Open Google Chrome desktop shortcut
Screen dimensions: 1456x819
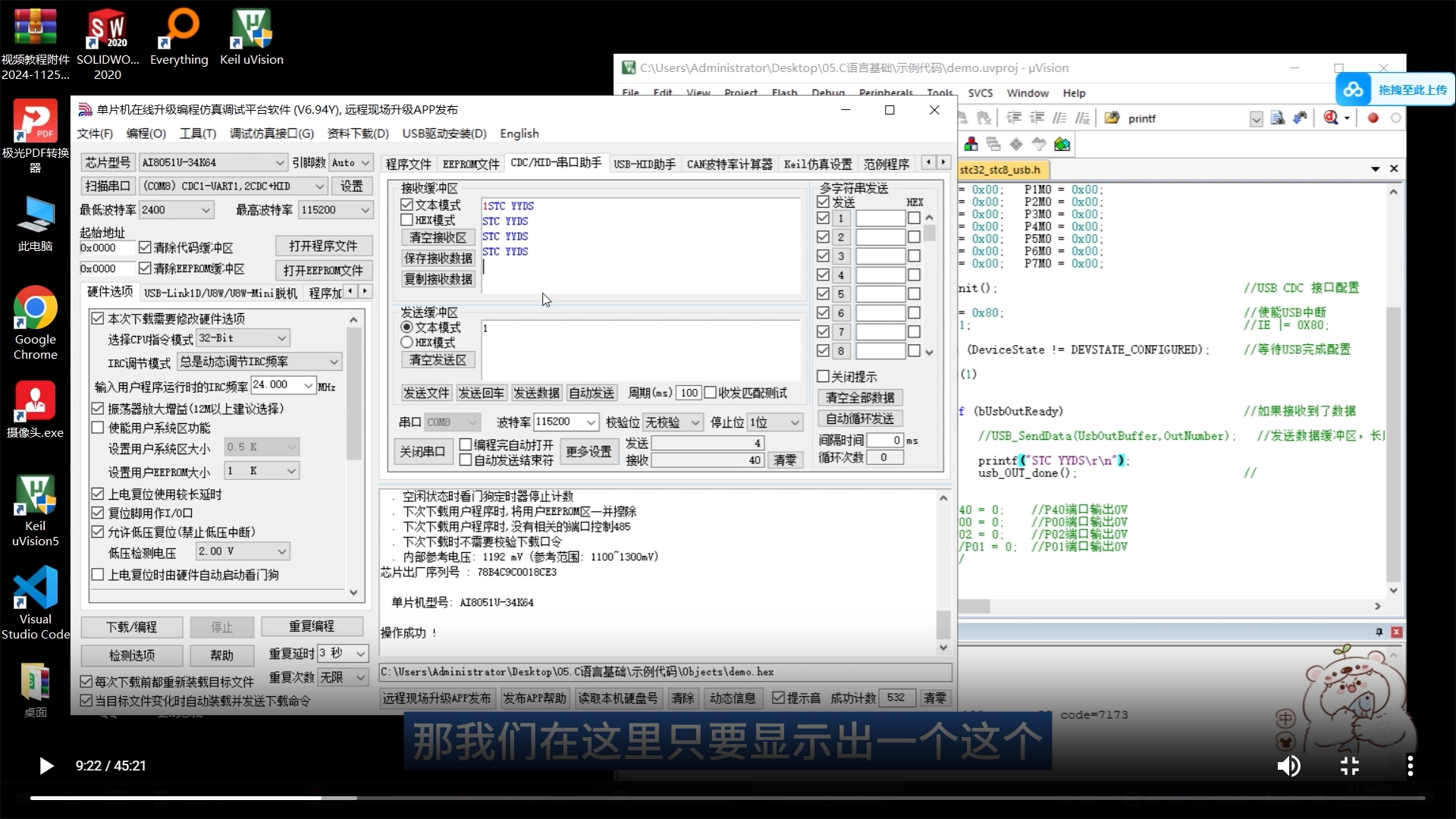(35, 323)
